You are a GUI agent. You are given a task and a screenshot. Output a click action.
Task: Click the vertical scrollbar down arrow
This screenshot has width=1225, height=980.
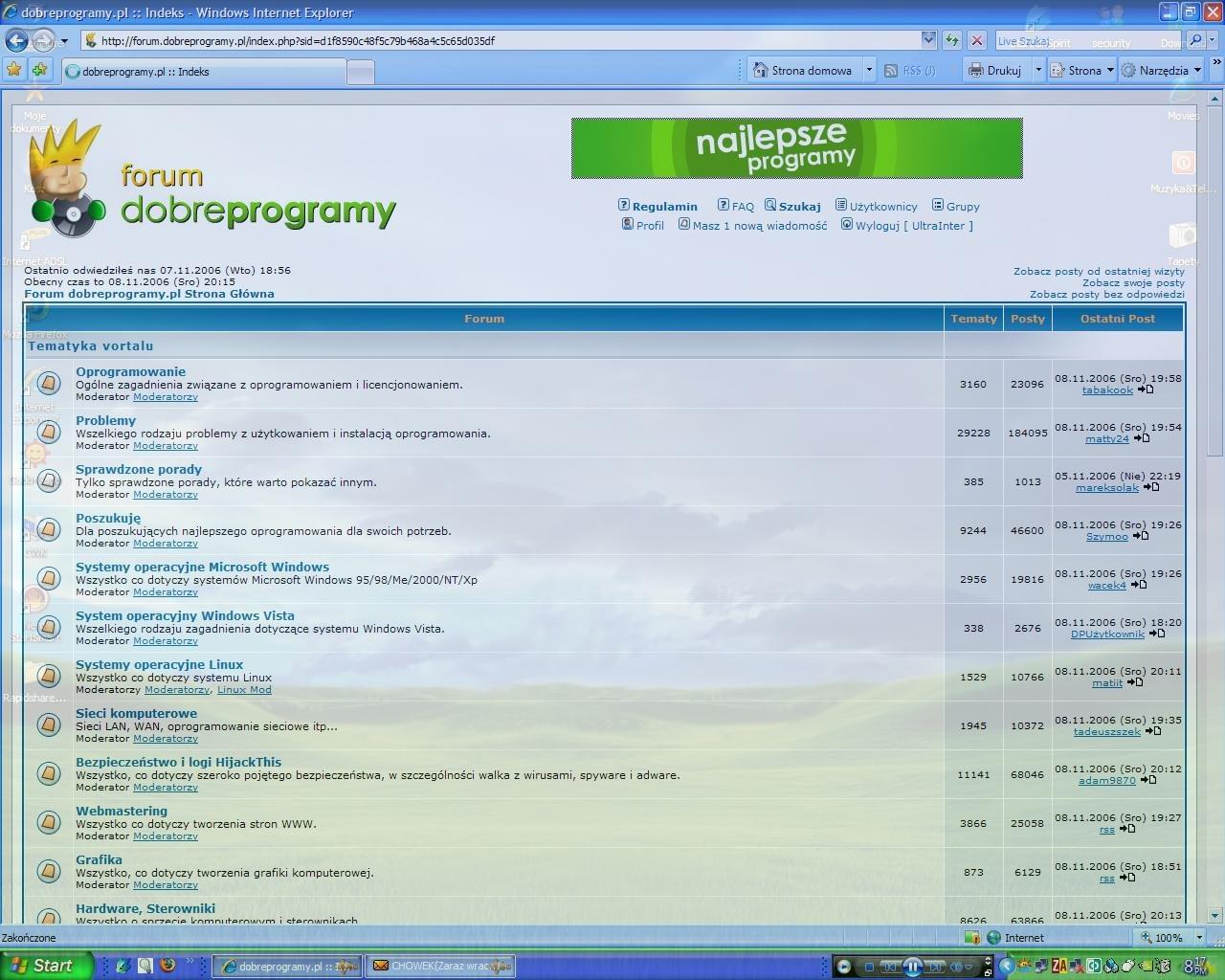pyautogui.click(x=1214, y=915)
